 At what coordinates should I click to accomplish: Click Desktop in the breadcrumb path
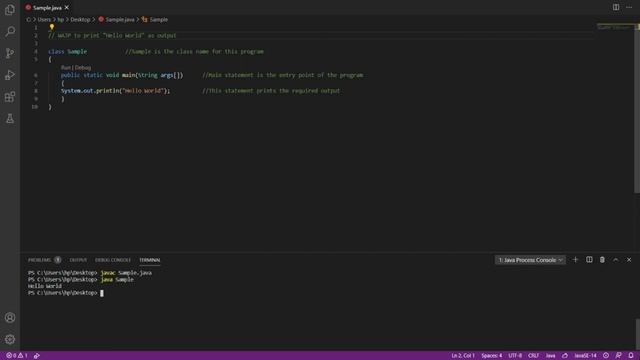click(80, 20)
